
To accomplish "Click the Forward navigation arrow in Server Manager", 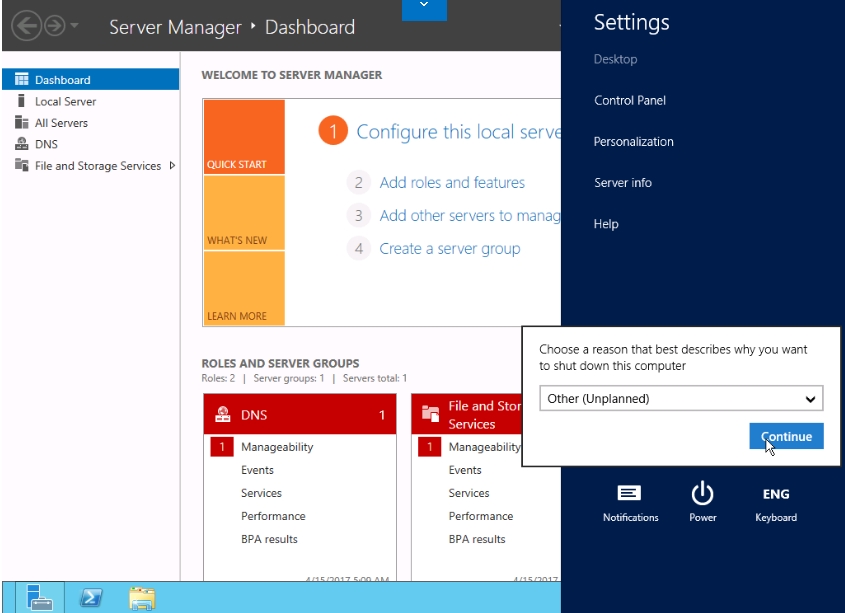I will click(x=54, y=25).
